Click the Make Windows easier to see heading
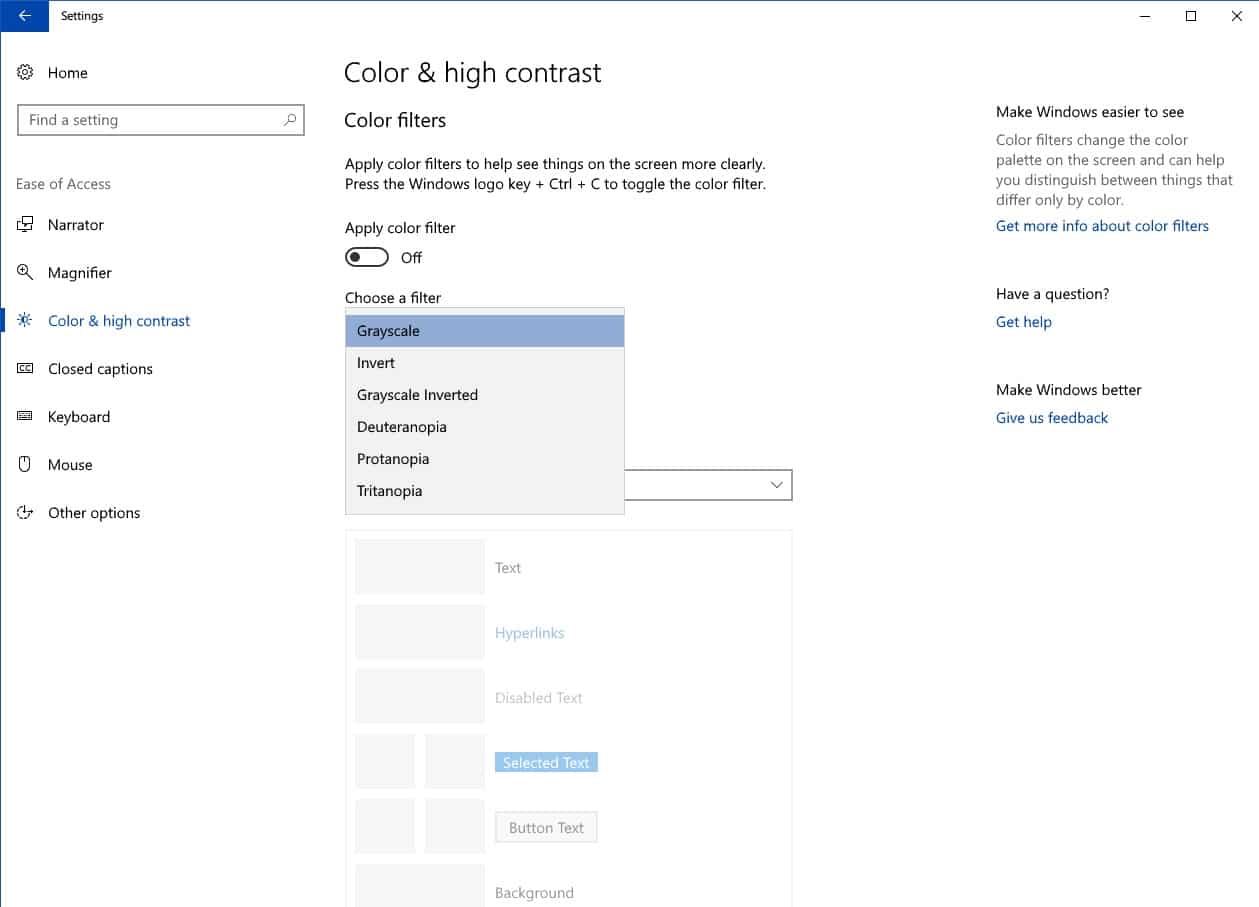Screen dimensions: 1259x907 pos(1090,112)
